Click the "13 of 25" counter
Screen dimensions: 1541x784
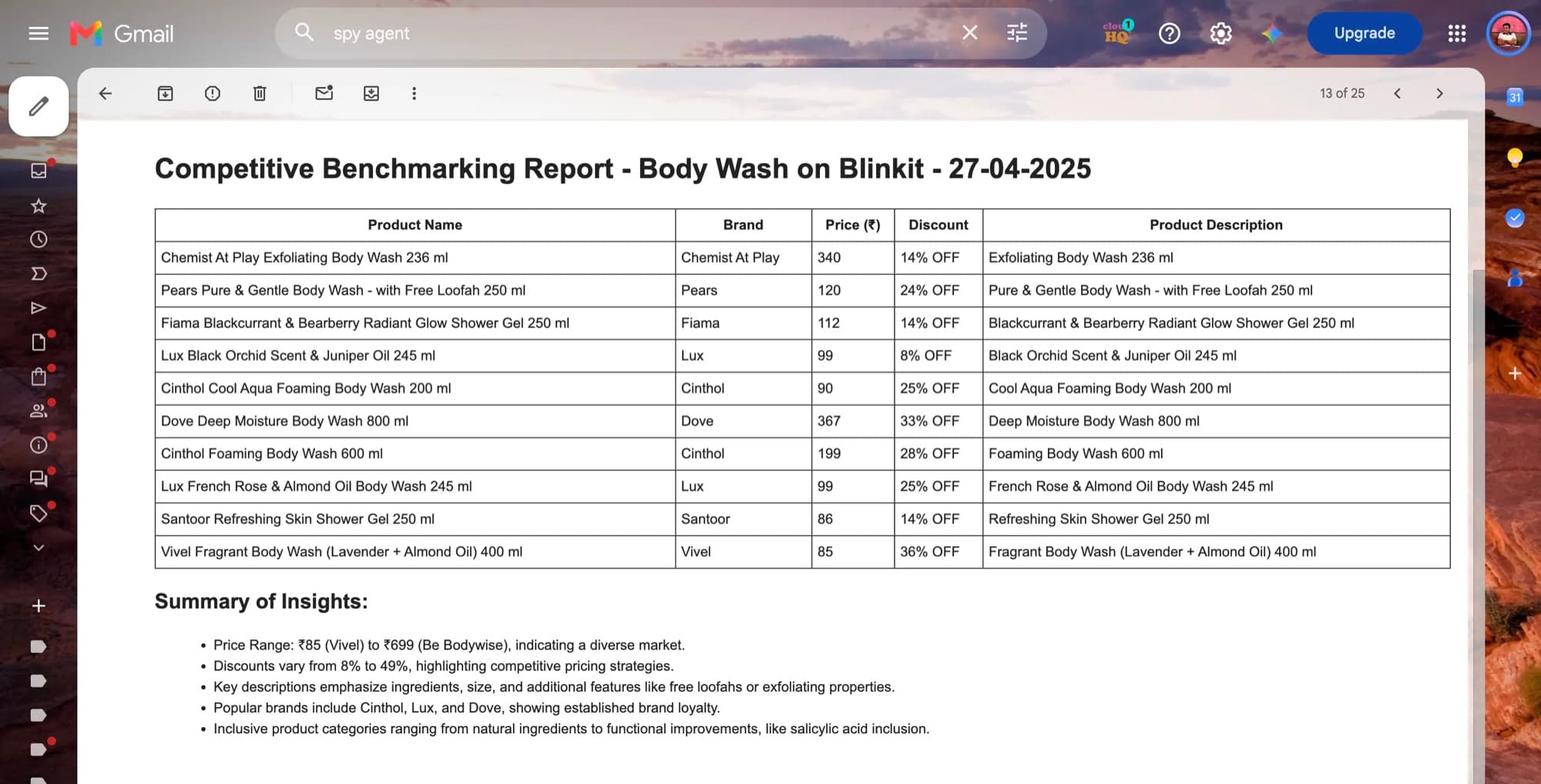1341,93
